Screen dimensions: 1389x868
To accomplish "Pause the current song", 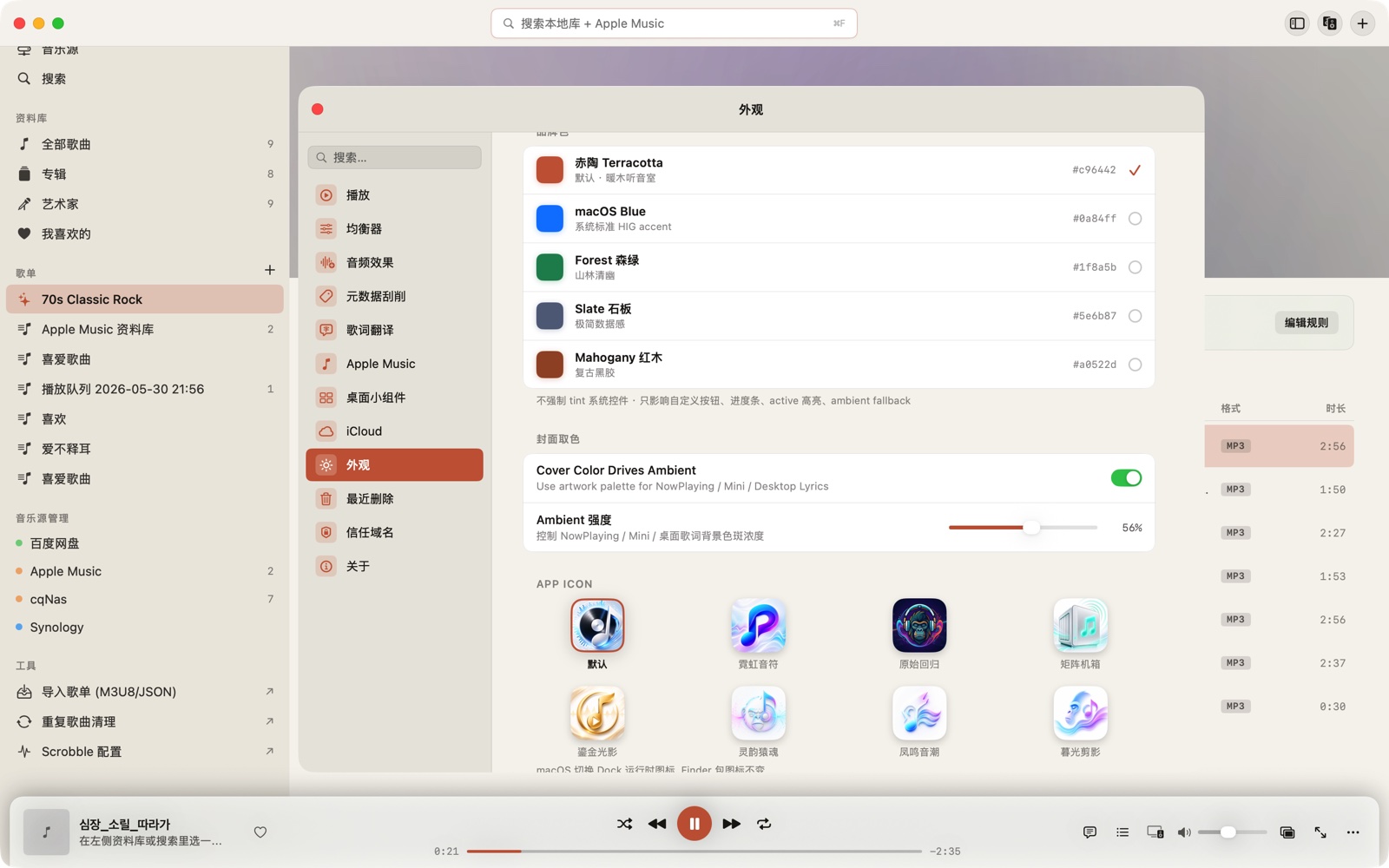I will pos(694,824).
